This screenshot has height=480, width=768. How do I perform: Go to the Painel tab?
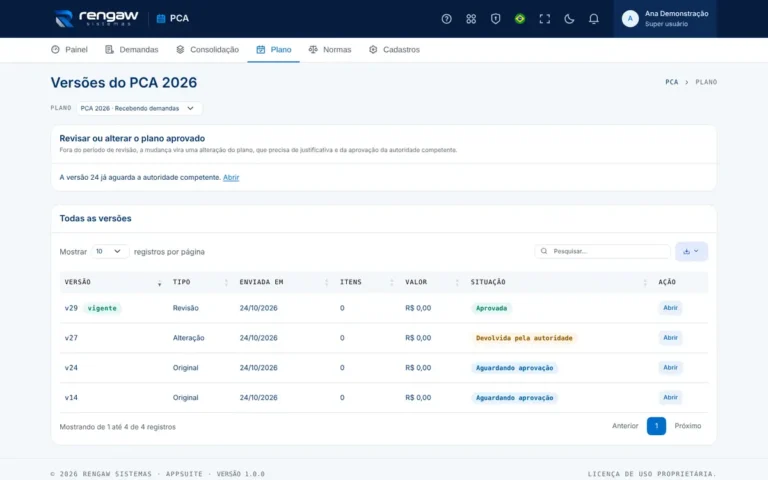69,49
